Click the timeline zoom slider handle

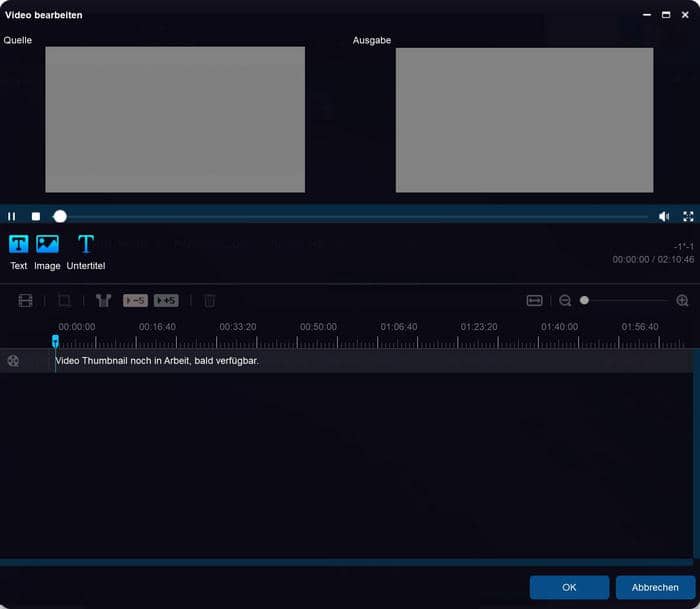click(584, 300)
